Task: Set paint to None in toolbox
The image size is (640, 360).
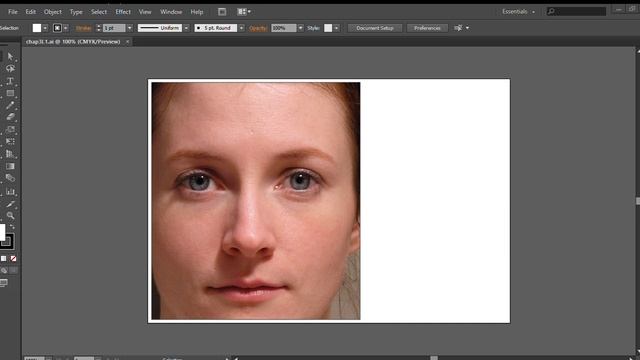Action: tap(13, 258)
